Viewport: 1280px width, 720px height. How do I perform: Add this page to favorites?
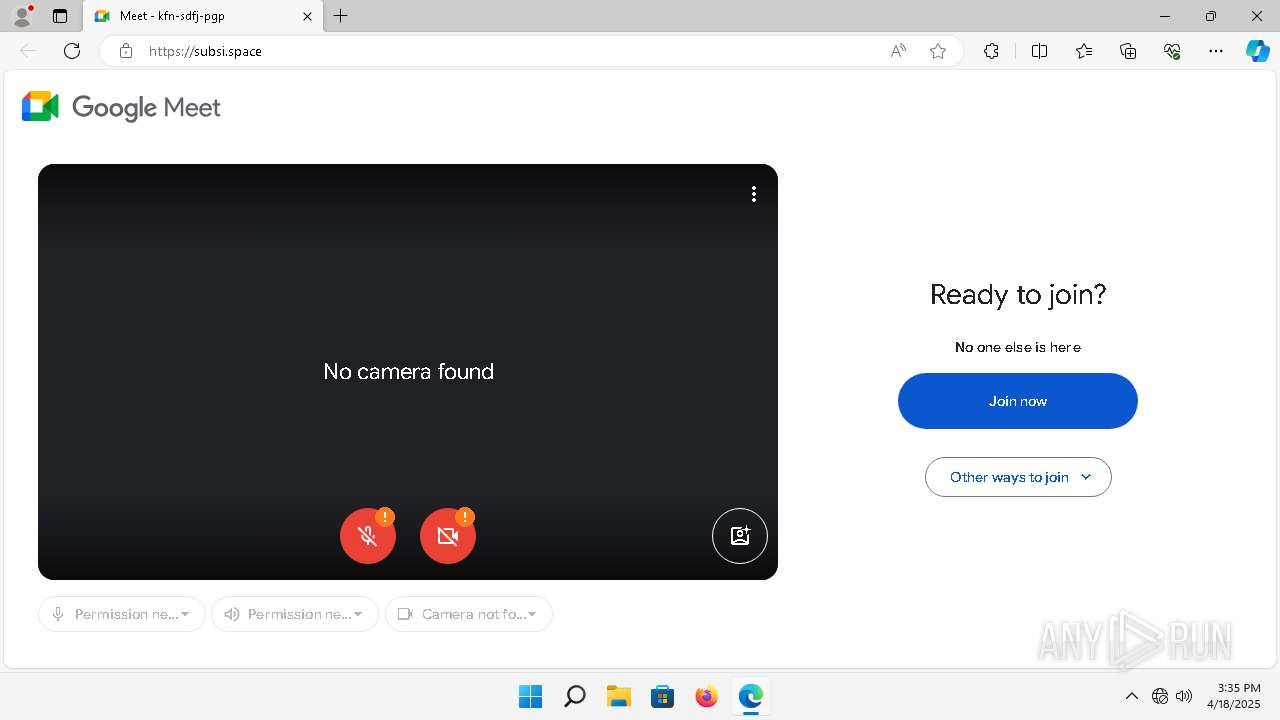click(938, 51)
